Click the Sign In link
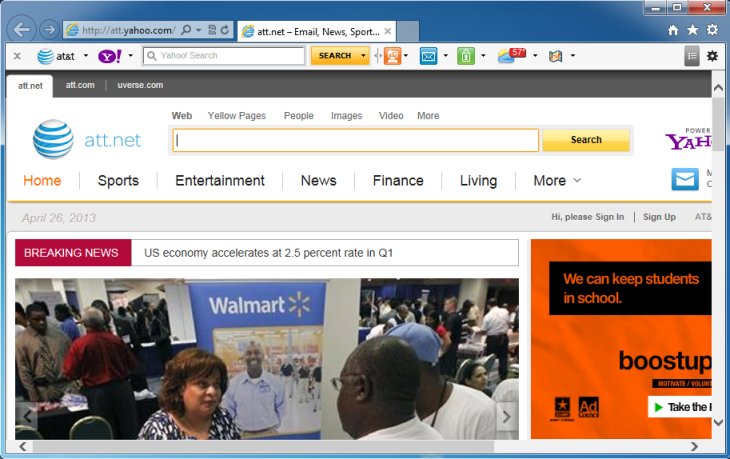This screenshot has width=730, height=459. 609,217
